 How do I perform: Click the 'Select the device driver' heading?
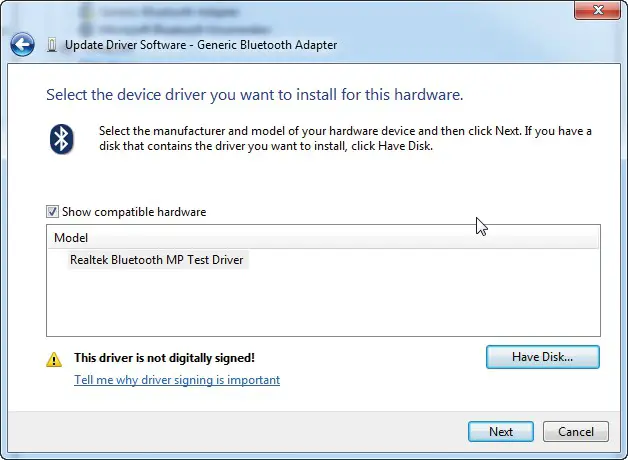[254, 95]
